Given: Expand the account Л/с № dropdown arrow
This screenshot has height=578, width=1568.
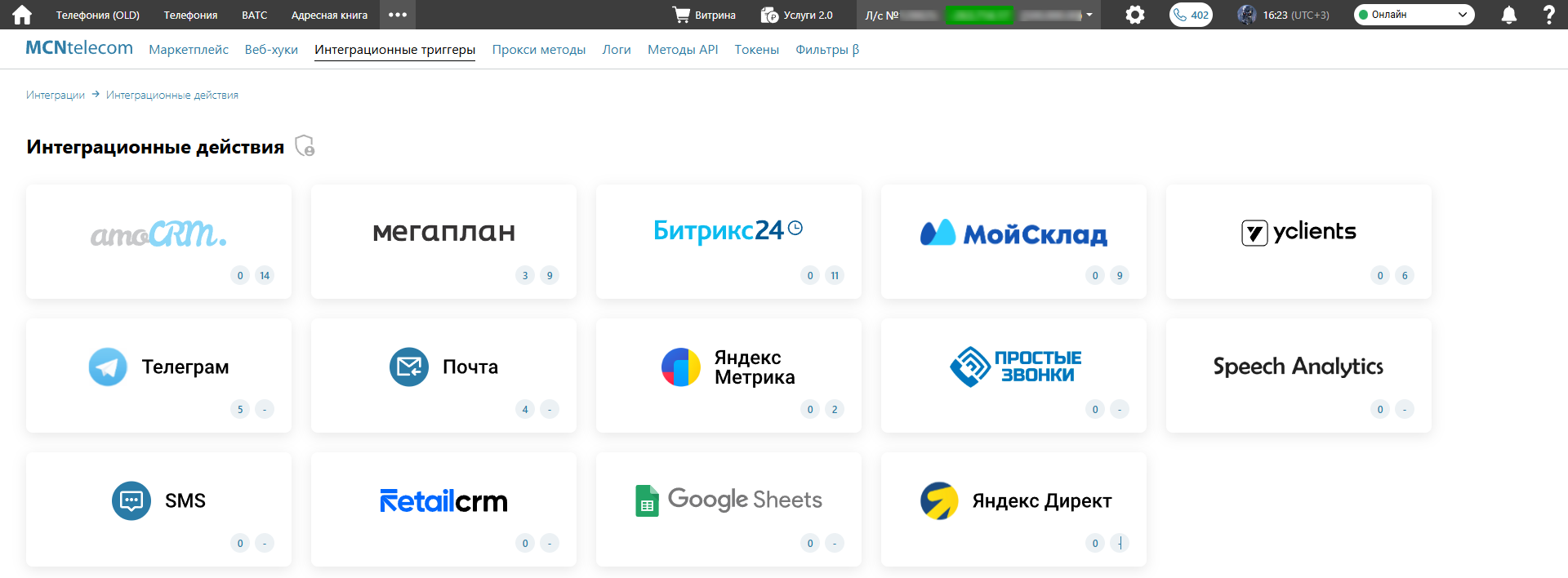Looking at the screenshot, I should (1089, 15).
